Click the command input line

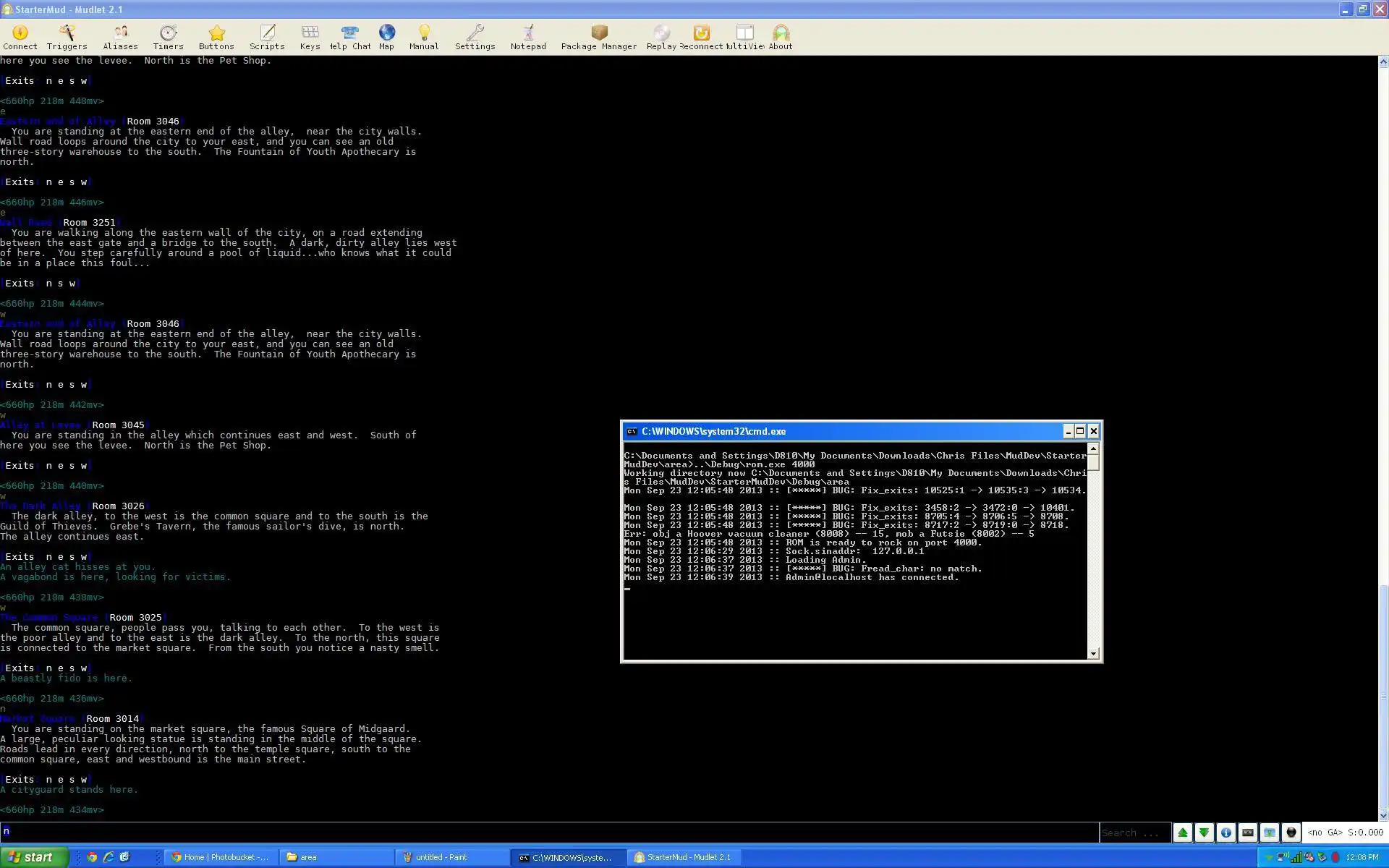[550, 832]
